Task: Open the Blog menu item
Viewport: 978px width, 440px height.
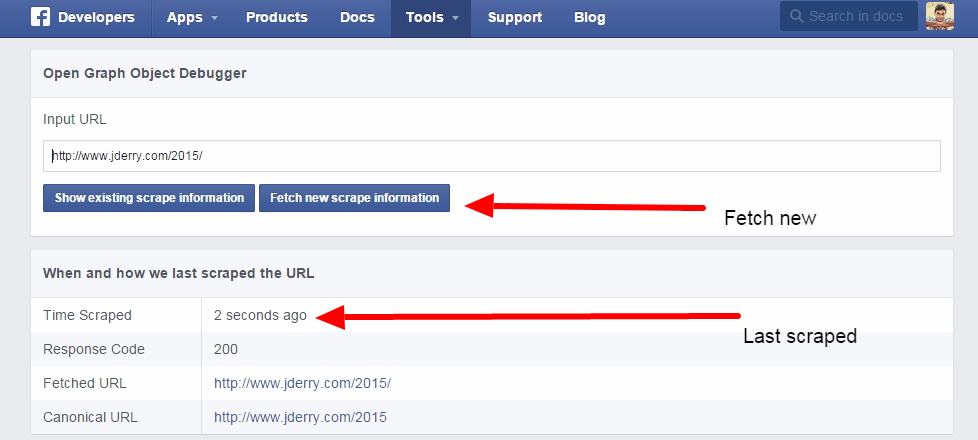Action: pyautogui.click(x=589, y=17)
